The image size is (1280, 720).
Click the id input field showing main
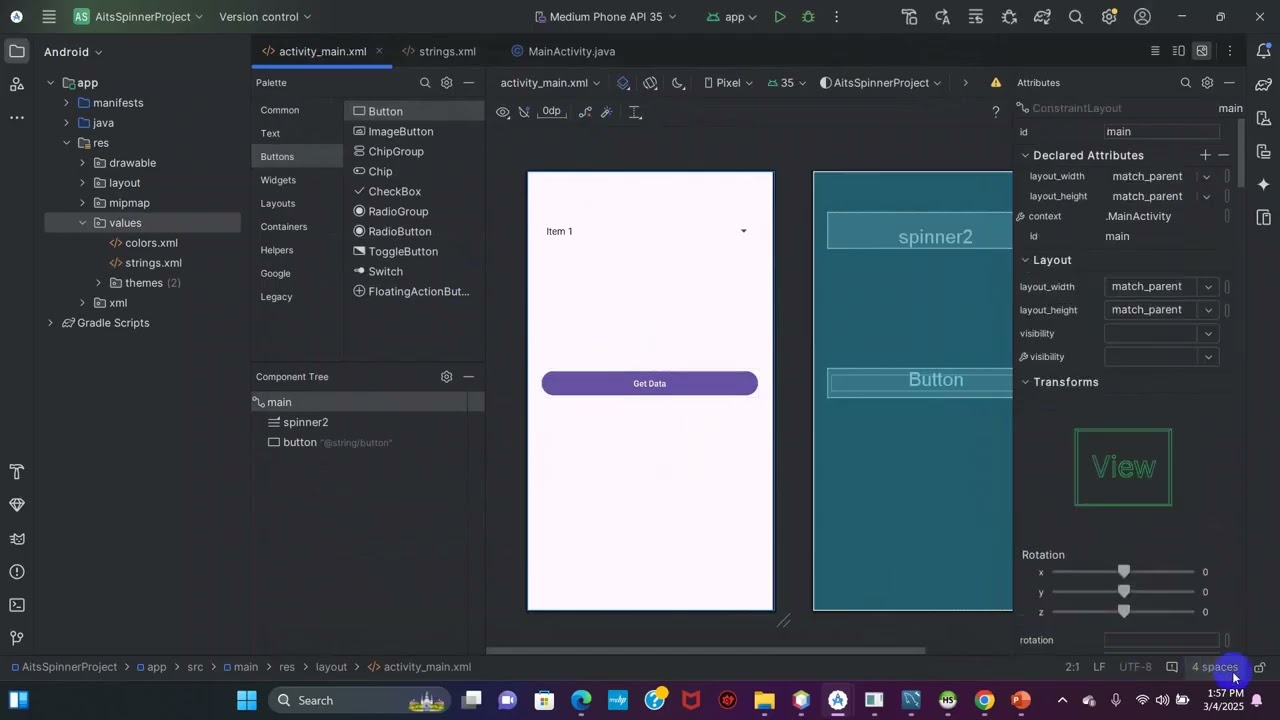click(x=1162, y=132)
